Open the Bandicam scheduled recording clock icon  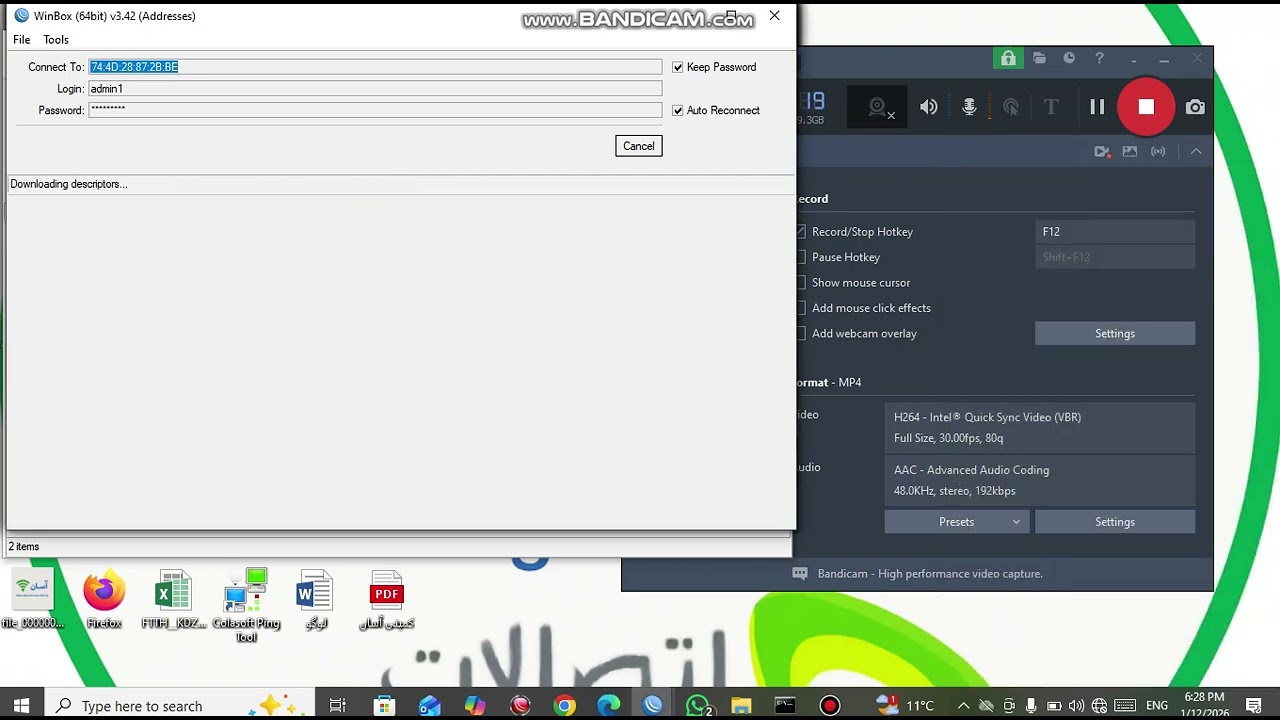[x=1069, y=59]
